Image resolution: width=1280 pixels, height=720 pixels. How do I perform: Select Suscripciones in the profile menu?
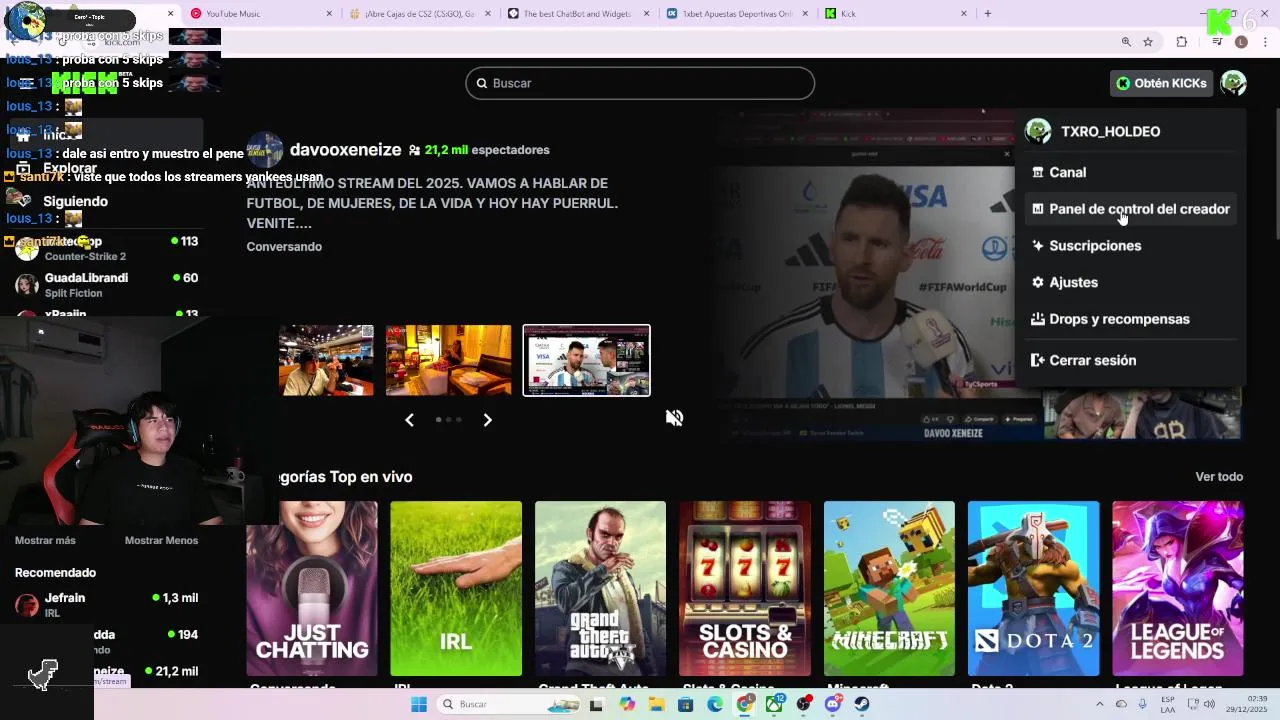click(x=1130, y=246)
